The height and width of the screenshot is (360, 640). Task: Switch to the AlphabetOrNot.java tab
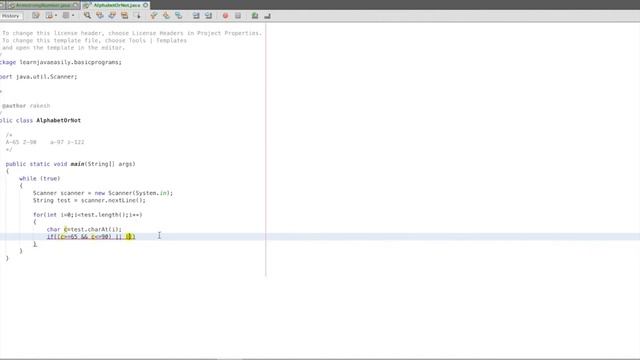pyautogui.click(x=117, y=5)
